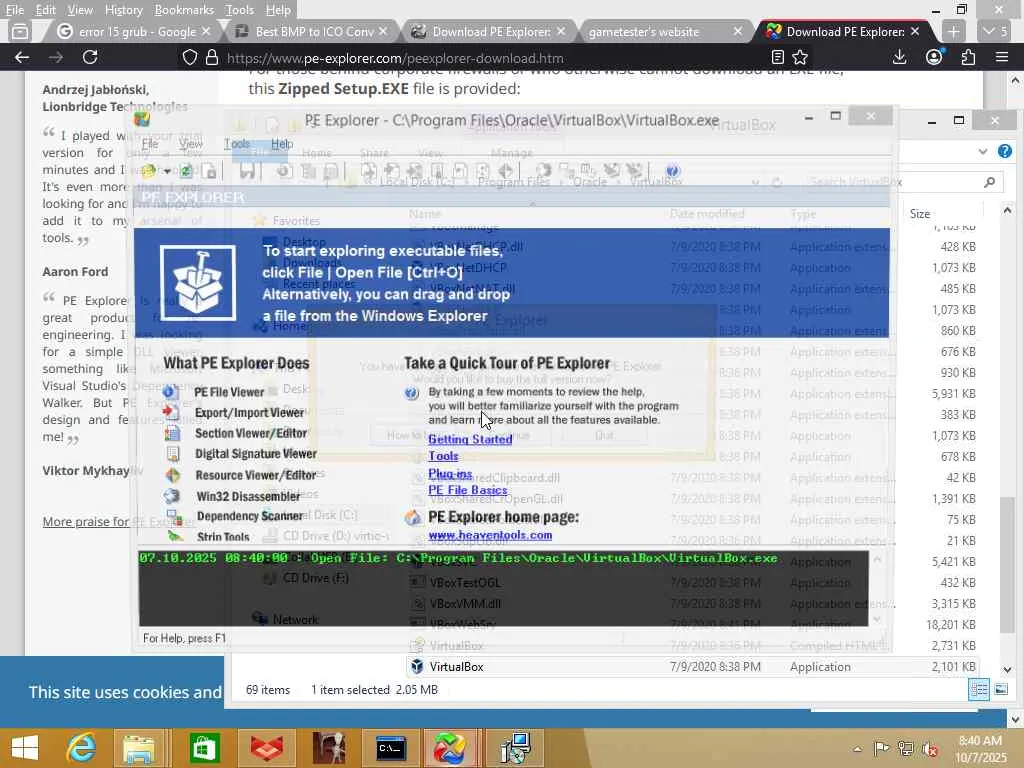Open the Command Prompt taskbar icon
This screenshot has height=768, width=1024.
391,748
